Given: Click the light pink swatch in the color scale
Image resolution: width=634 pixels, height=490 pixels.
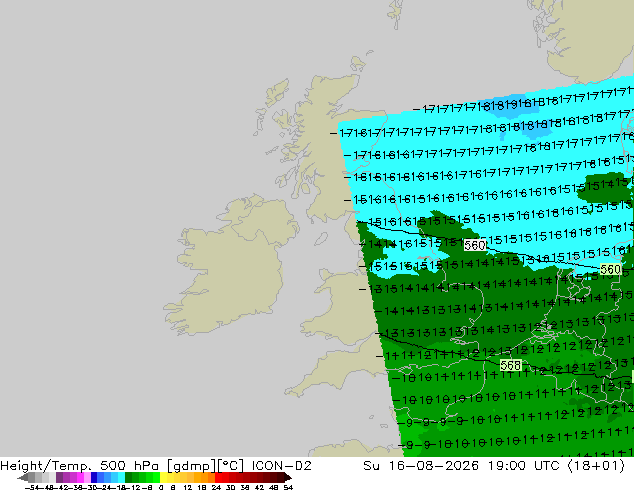Looking at the screenshot, I should click(87, 477).
